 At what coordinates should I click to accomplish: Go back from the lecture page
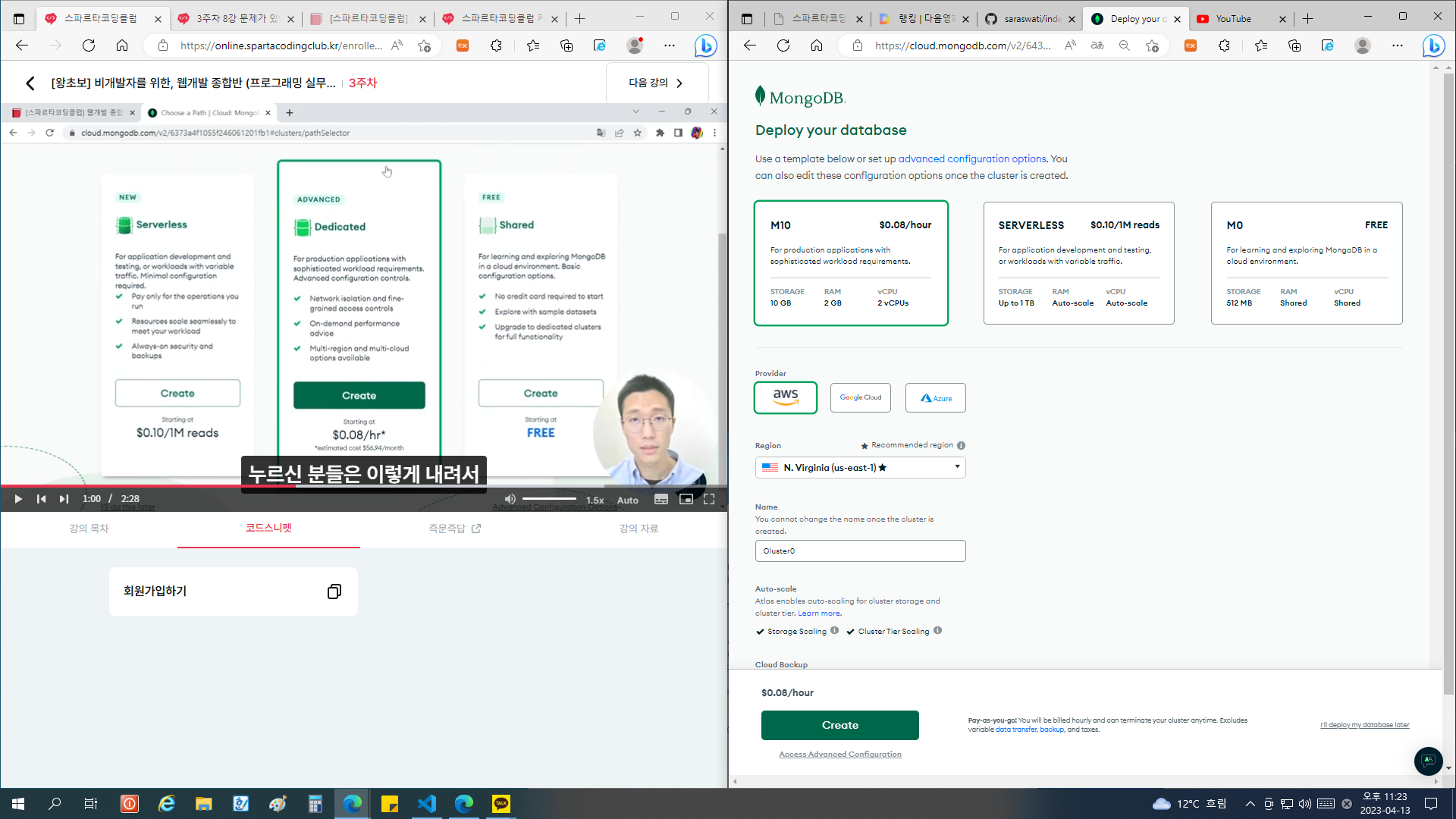tap(30, 83)
